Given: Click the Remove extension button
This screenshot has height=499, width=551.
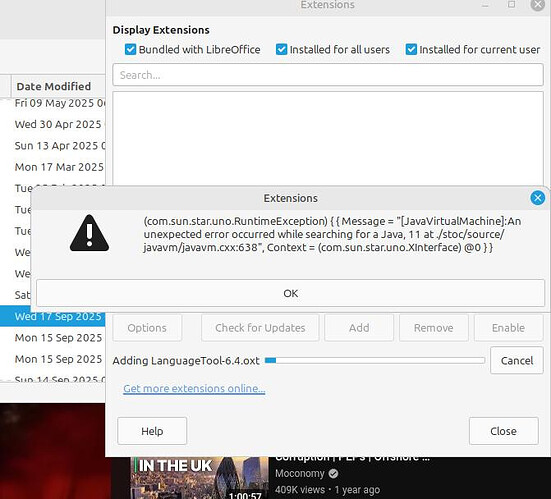Looking at the screenshot, I should point(433,328).
